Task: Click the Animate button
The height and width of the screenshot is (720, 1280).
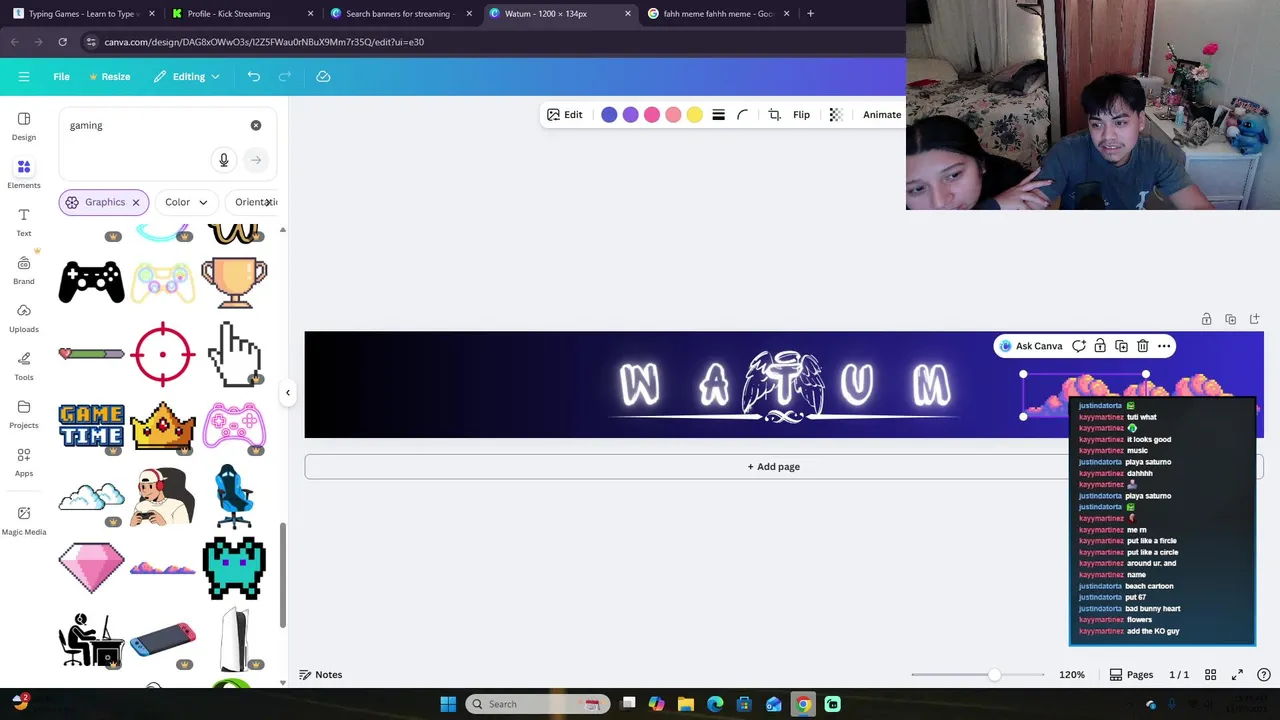Action: tap(882, 115)
